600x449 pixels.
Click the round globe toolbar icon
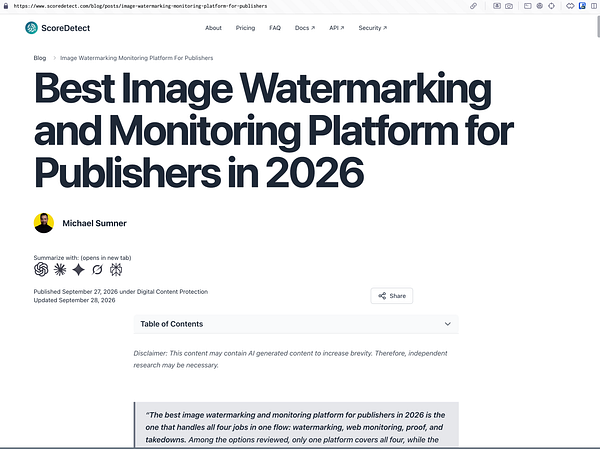pos(540,6)
